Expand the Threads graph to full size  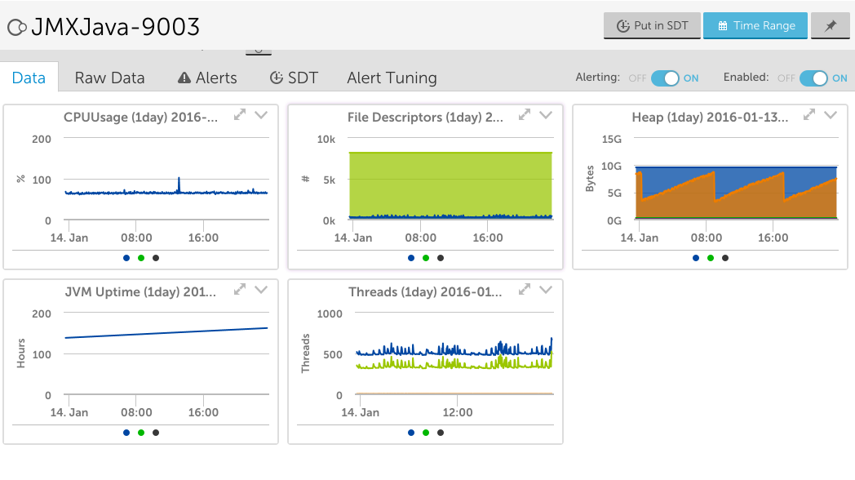click(x=525, y=290)
